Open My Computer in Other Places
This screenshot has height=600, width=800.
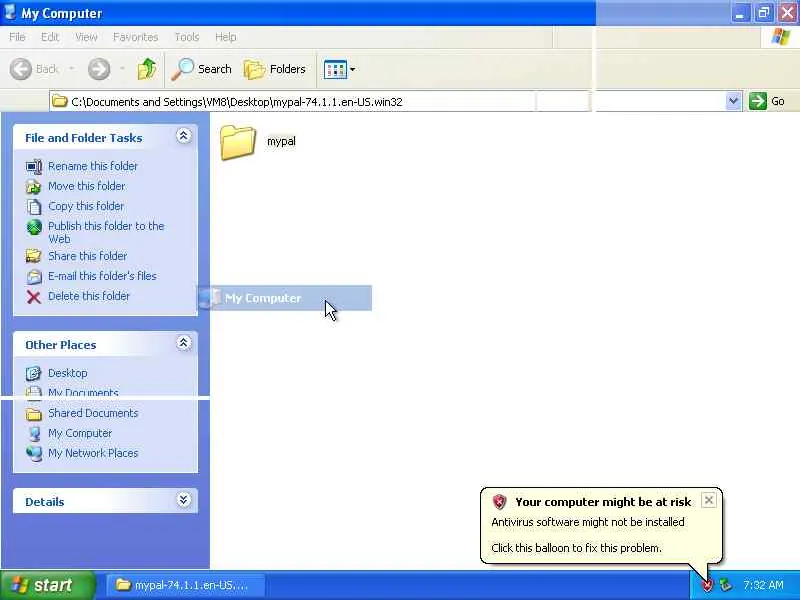coord(80,433)
